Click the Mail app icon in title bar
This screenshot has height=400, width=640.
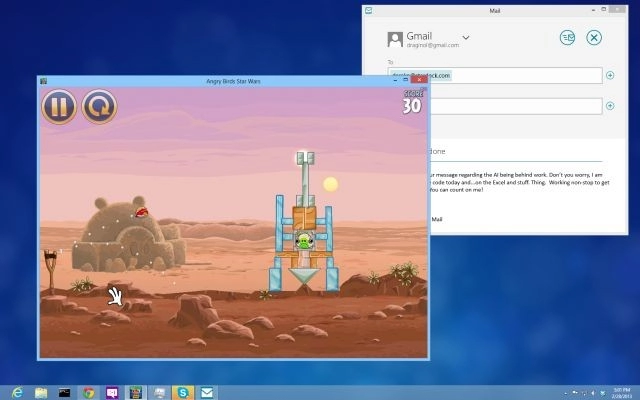click(369, 11)
